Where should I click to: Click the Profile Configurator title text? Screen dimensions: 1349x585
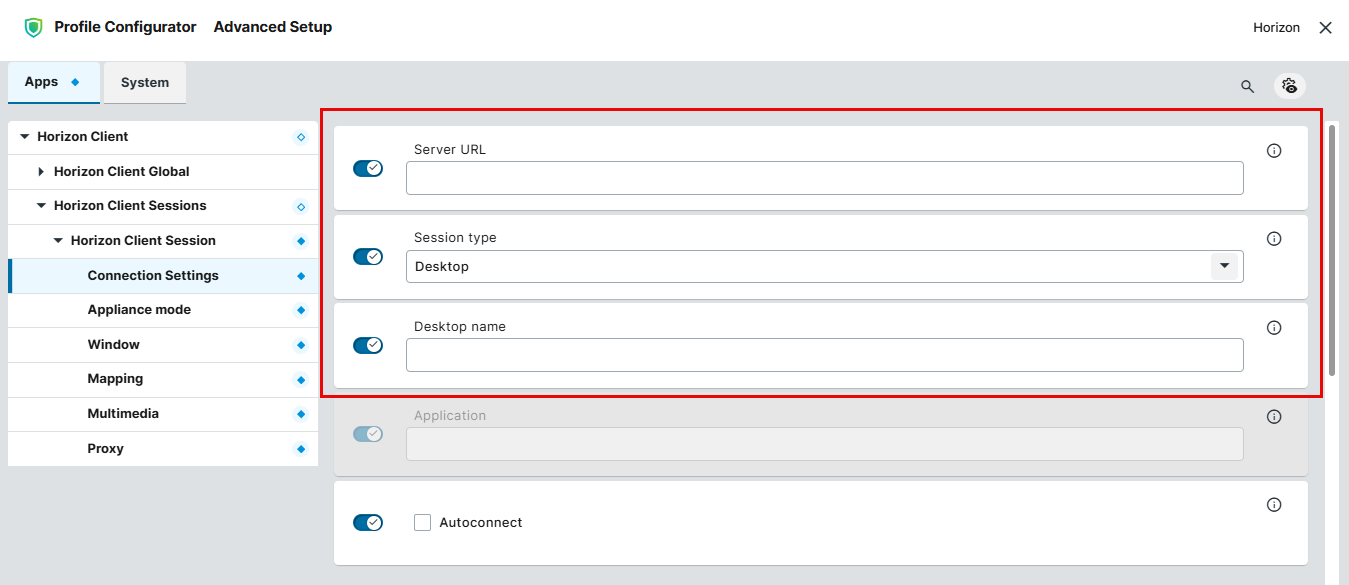(x=125, y=27)
